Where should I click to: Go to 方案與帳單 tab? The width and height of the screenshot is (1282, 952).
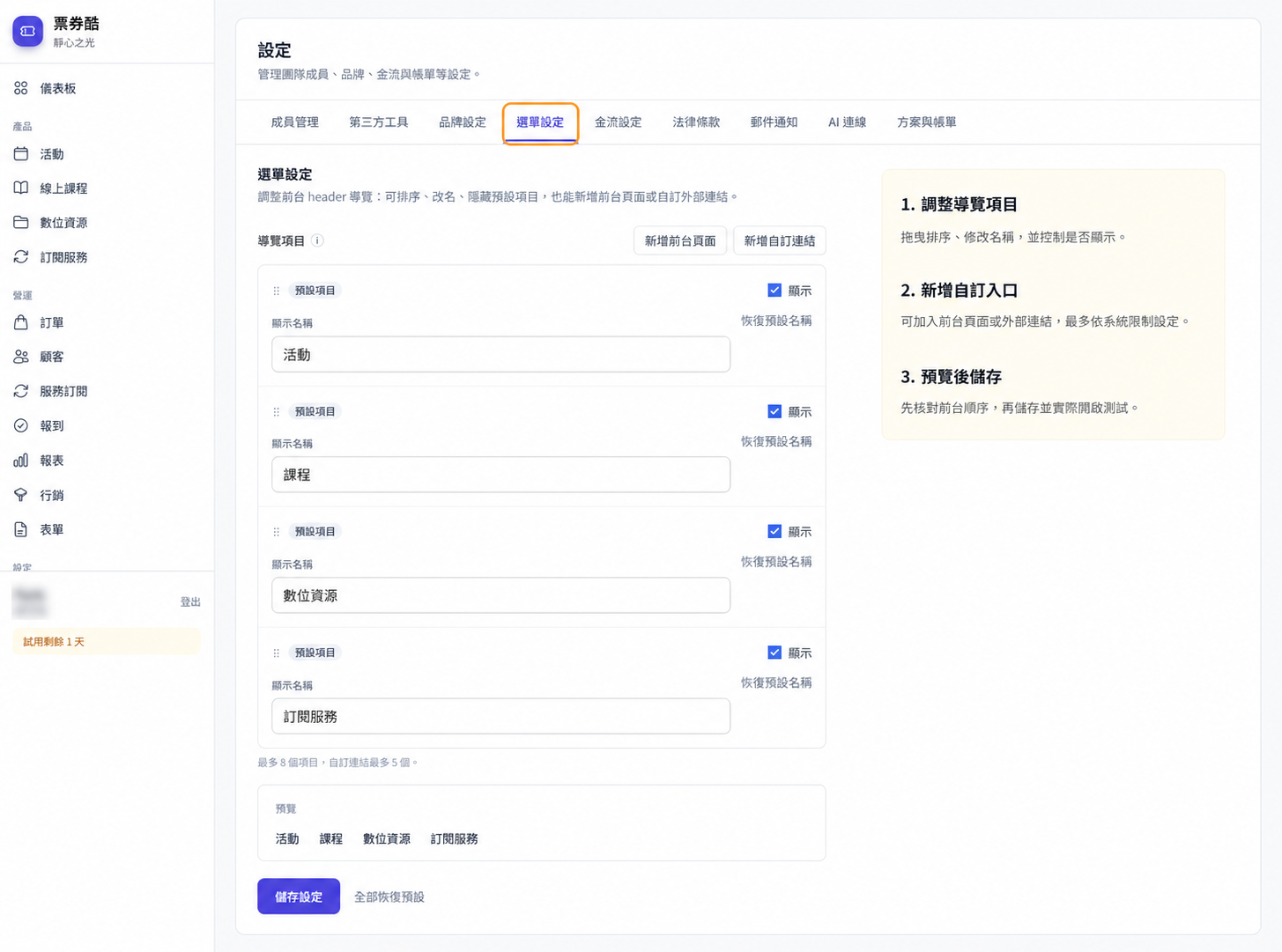[926, 122]
